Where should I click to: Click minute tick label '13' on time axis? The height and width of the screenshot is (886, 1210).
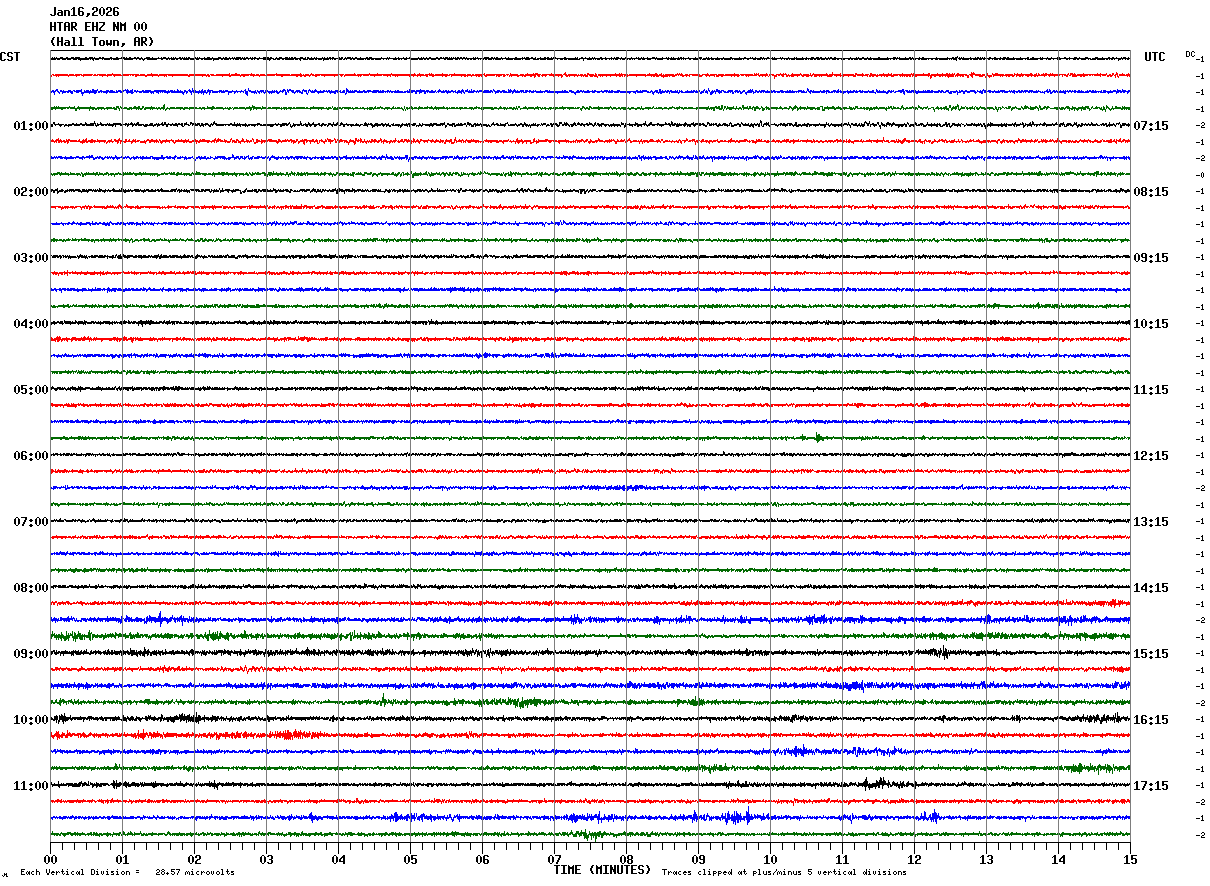(x=986, y=859)
